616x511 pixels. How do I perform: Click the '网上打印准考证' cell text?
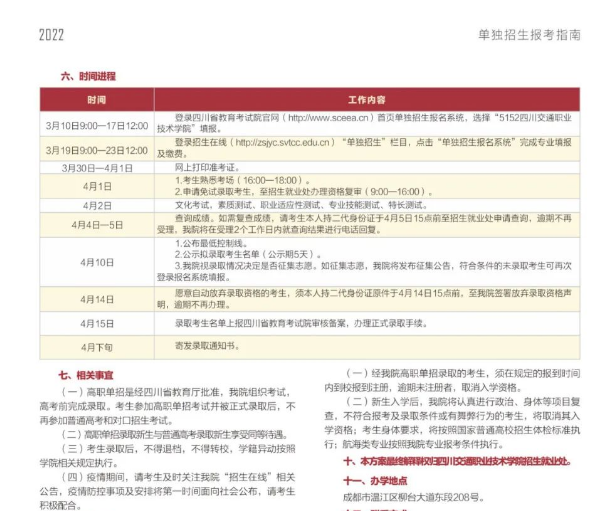(x=207, y=168)
